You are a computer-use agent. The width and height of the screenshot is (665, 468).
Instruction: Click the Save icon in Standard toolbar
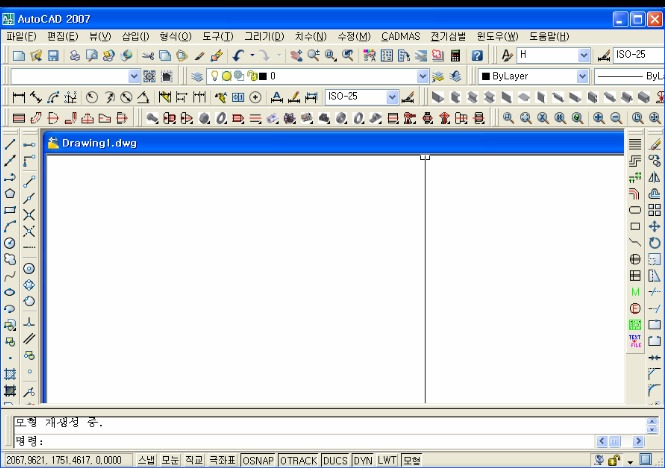point(53,56)
